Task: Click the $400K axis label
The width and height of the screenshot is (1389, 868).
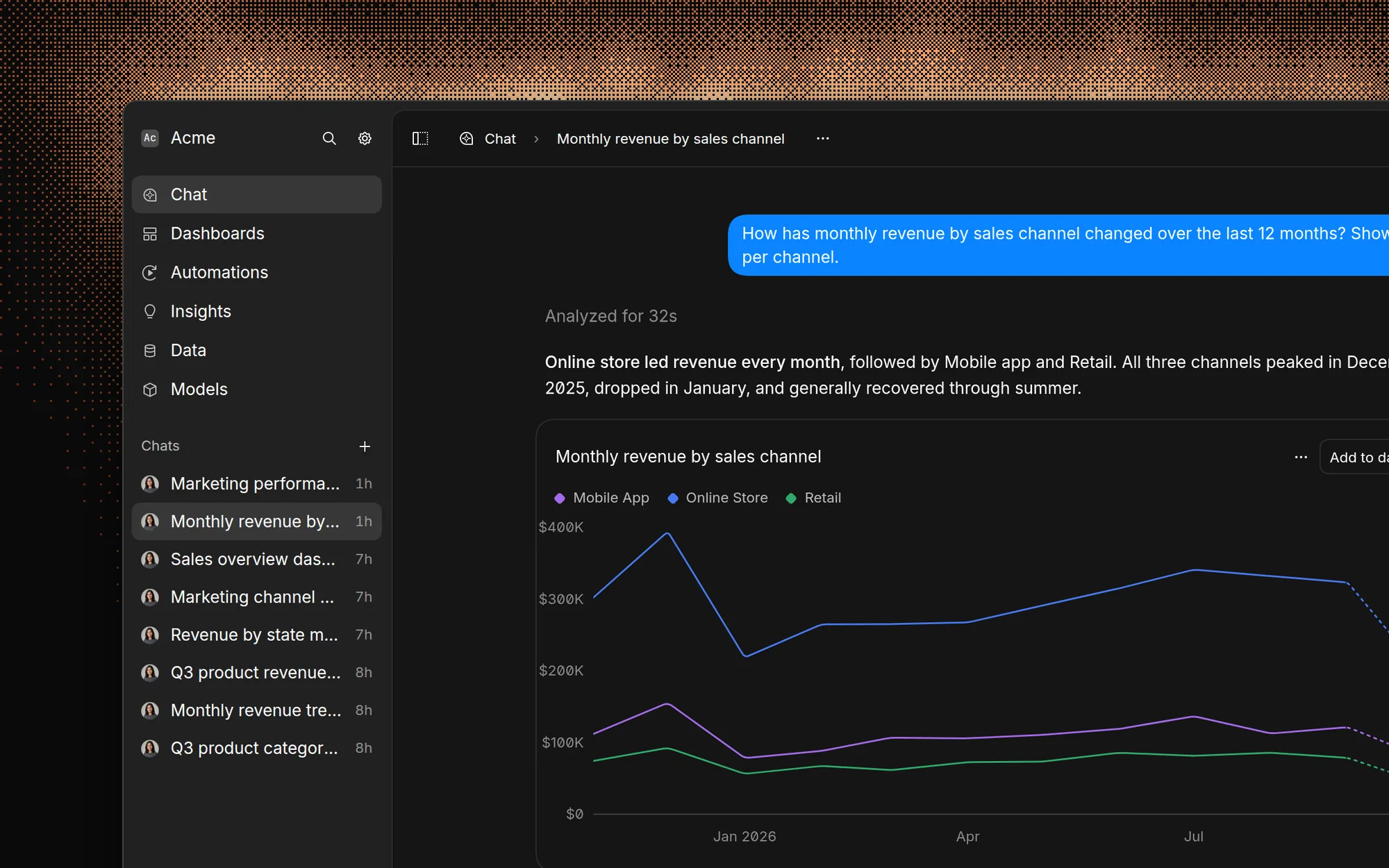Action: [x=561, y=527]
